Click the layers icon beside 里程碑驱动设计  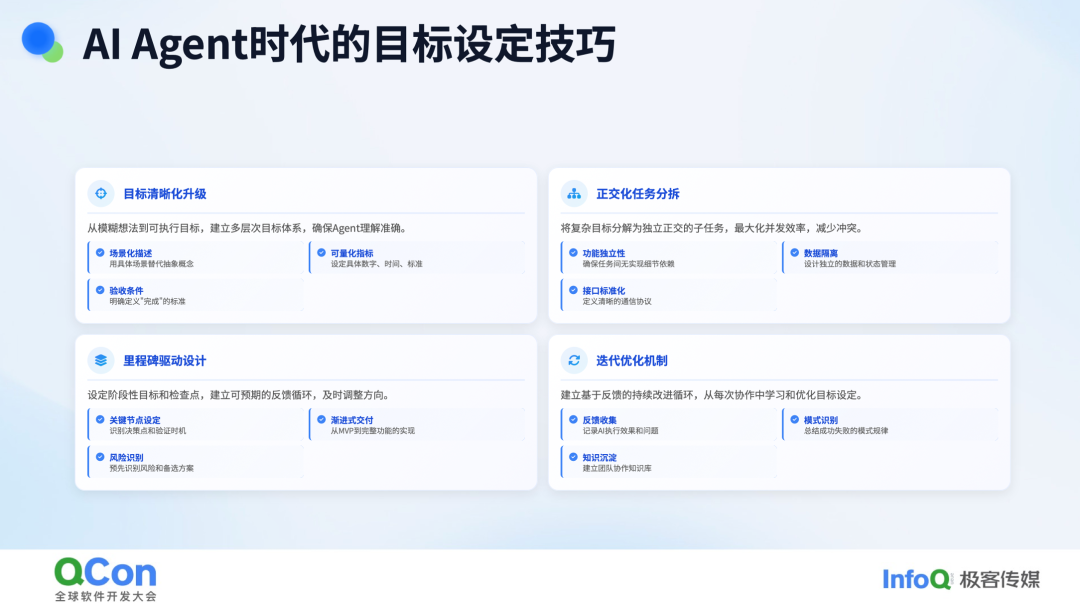pos(101,360)
